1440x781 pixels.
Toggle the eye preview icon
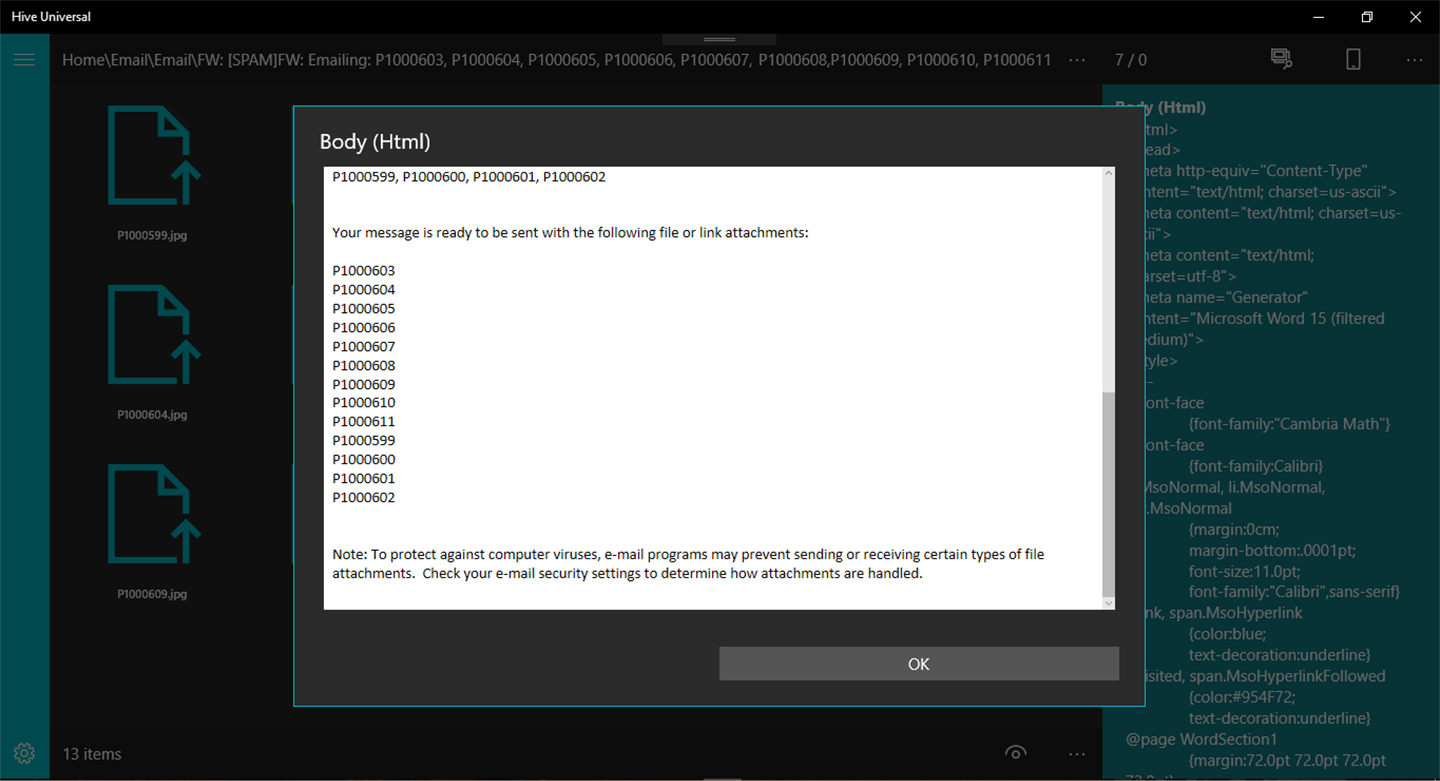tap(1015, 753)
